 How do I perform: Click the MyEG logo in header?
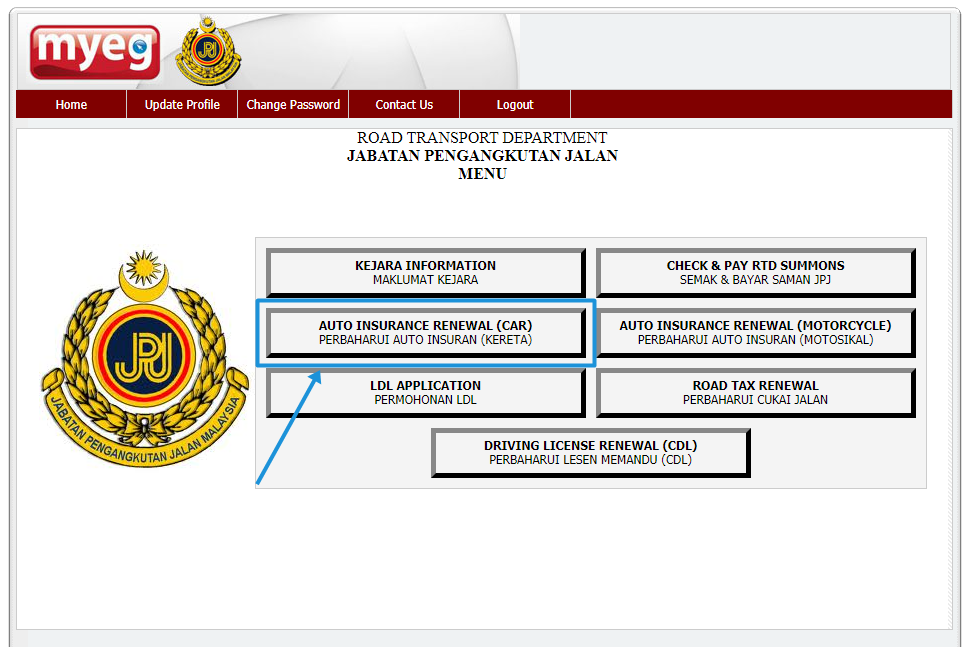point(95,52)
